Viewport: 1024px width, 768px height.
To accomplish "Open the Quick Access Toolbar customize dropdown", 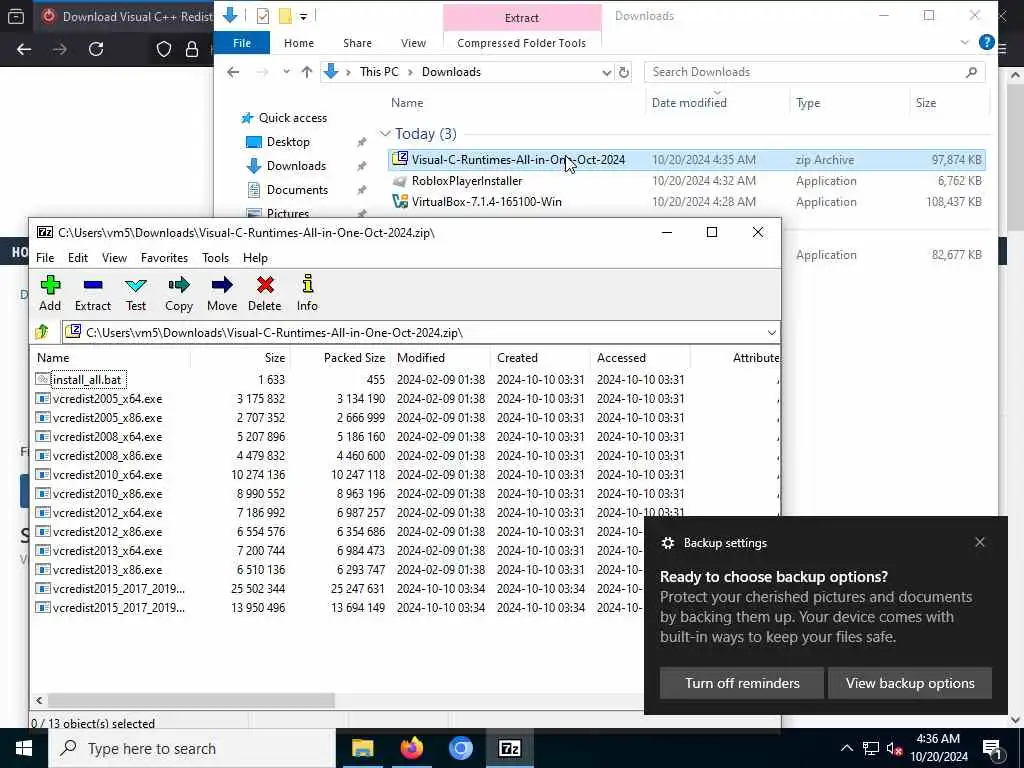I will (x=304, y=16).
